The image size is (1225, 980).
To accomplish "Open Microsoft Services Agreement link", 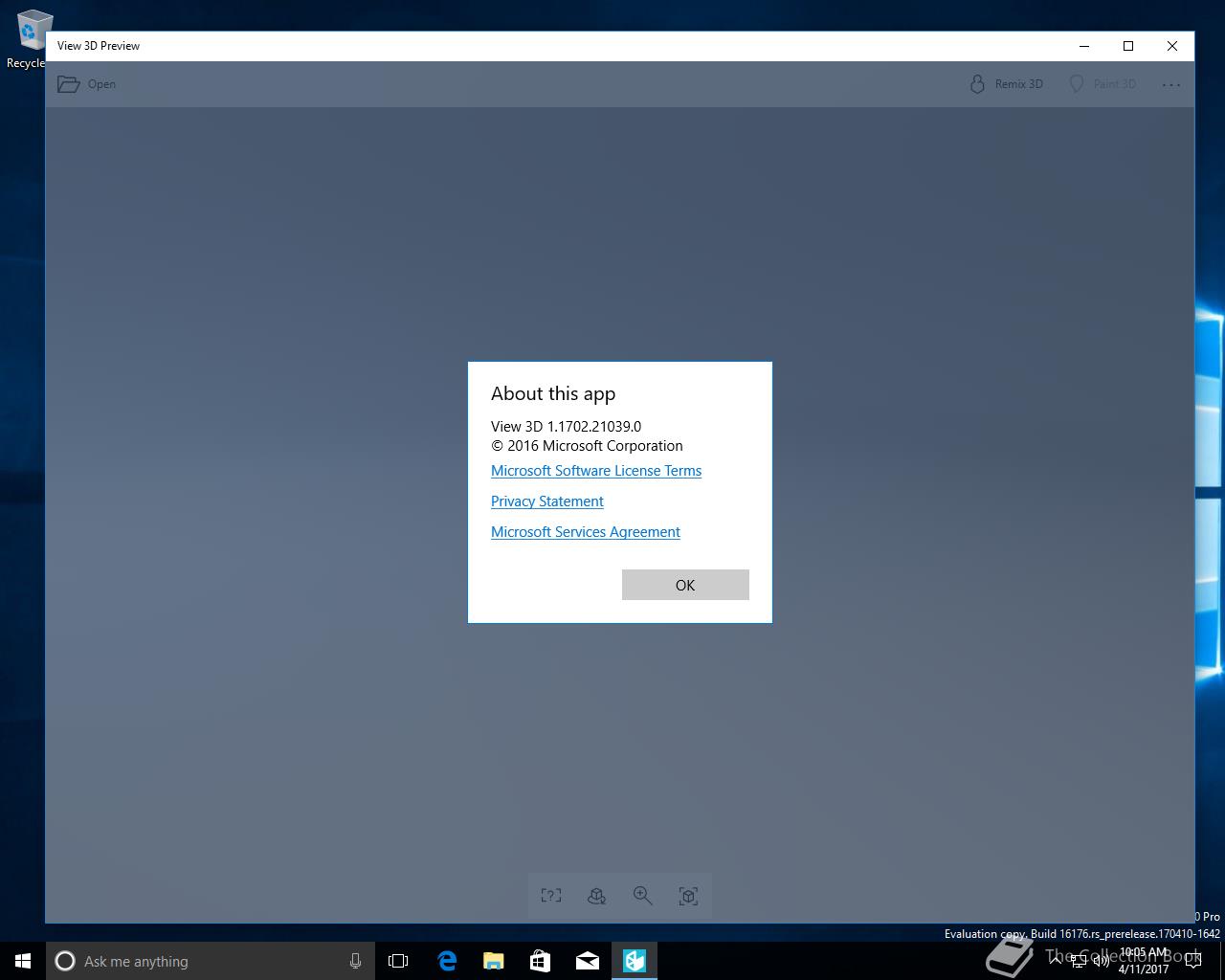I will pos(586,532).
